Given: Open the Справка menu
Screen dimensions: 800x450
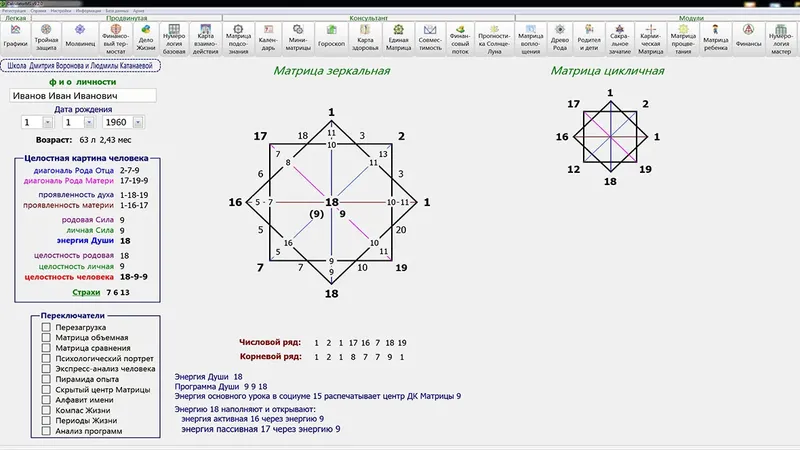Looking at the screenshot, I should coord(38,11).
